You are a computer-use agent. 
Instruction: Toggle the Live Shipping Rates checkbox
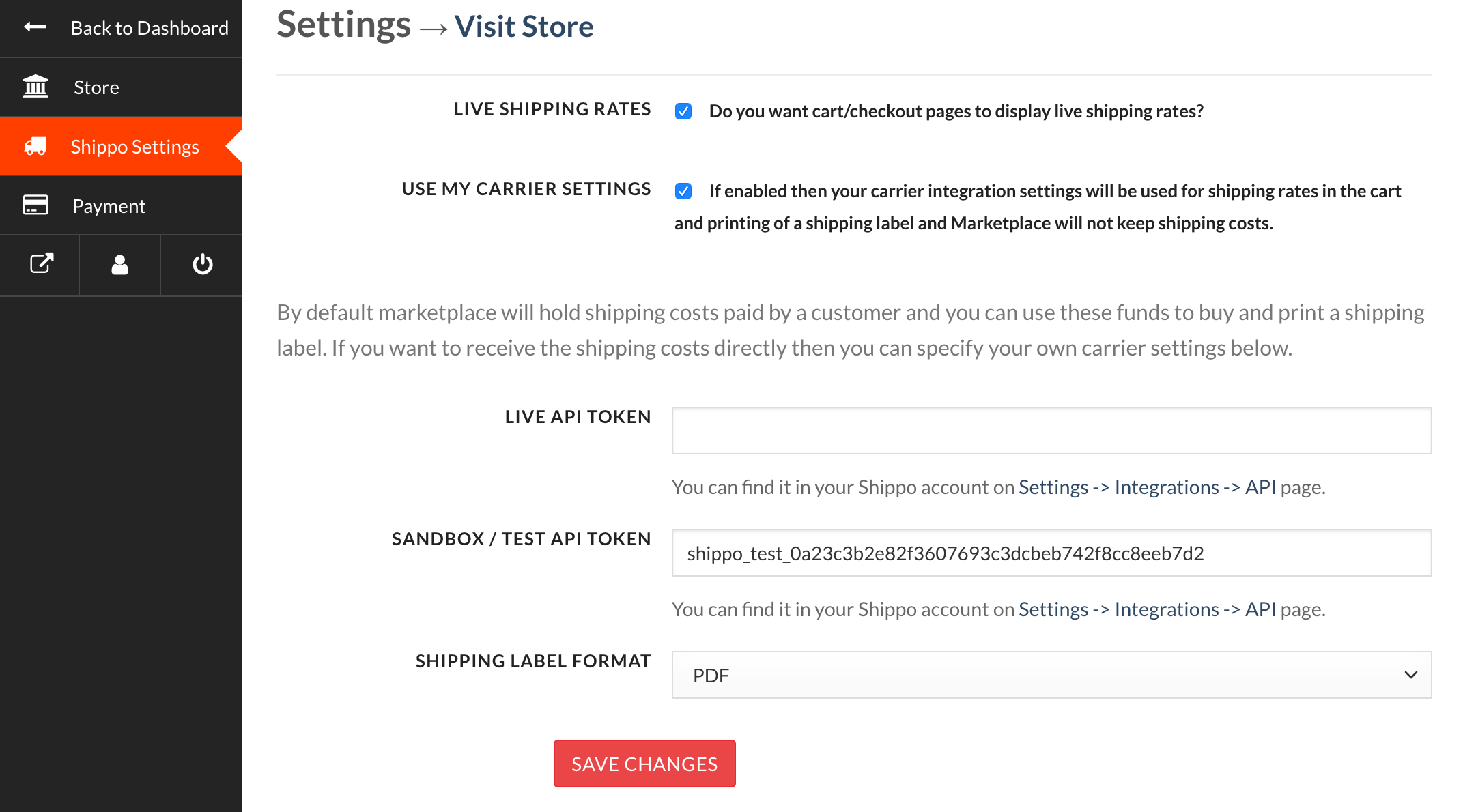pyautogui.click(x=683, y=111)
